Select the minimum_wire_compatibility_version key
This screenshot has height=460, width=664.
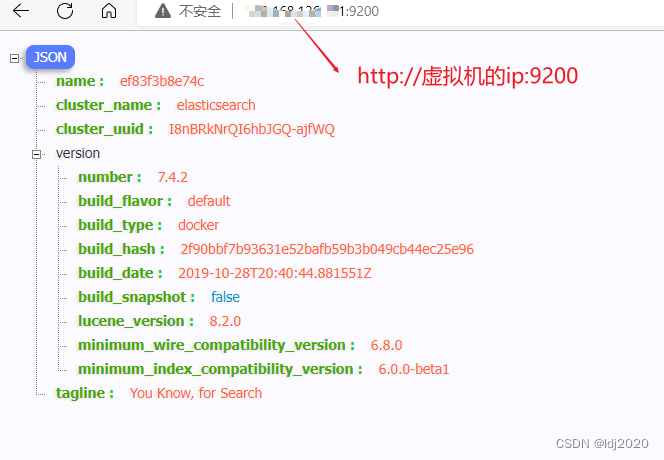point(216,345)
